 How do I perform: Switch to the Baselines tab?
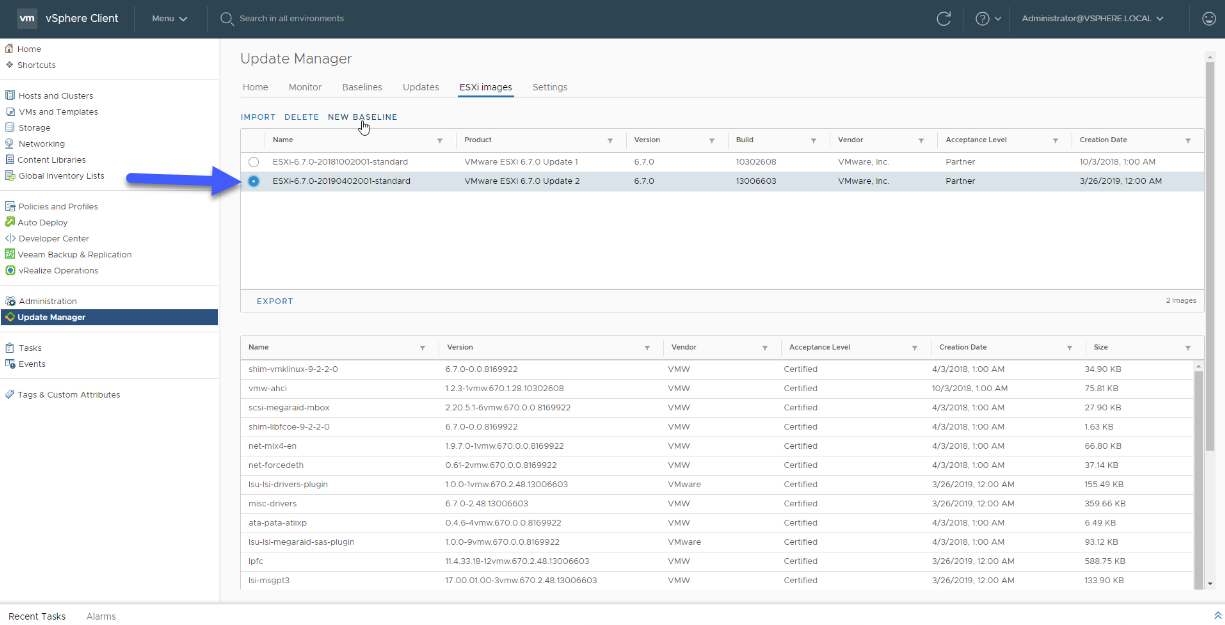(362, 87)
